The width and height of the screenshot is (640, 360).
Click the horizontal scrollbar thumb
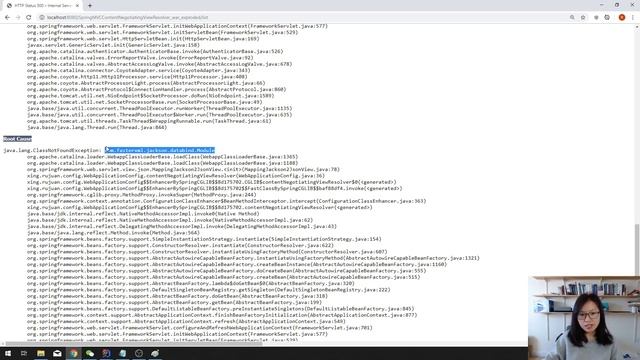pos(134,344)
